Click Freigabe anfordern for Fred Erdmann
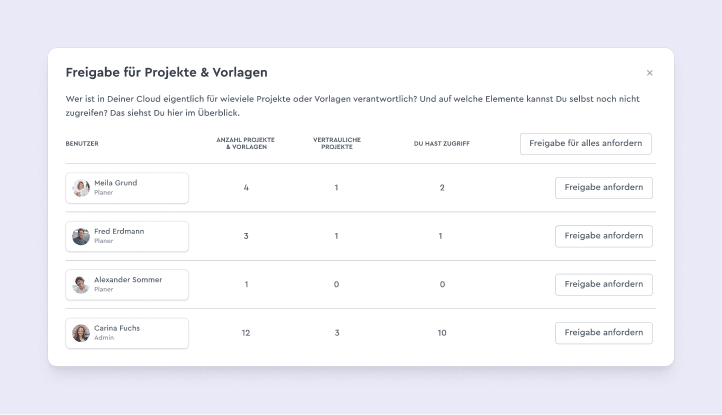Screen dimensions: 722x415 point(604,236)
